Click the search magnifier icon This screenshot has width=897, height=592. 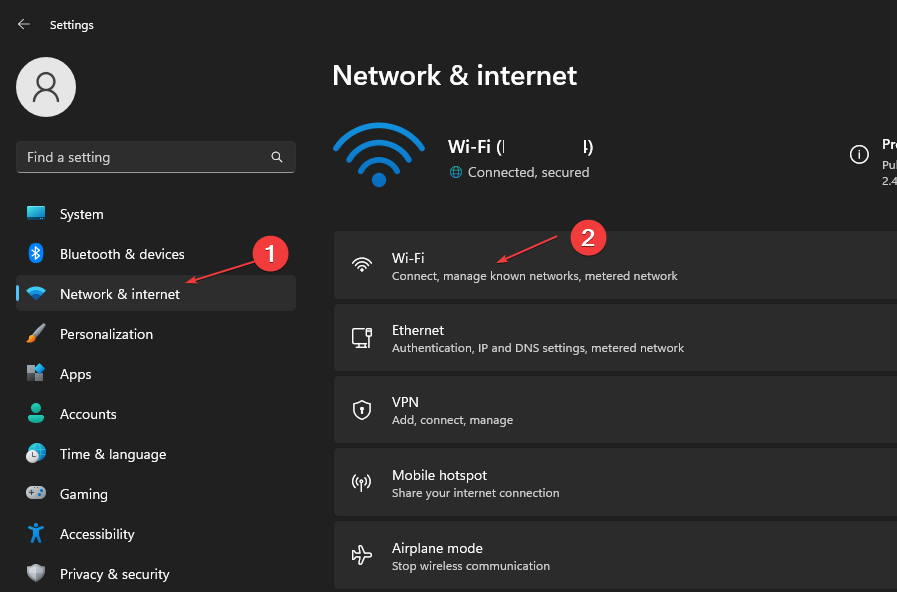[x=277, y=157]
